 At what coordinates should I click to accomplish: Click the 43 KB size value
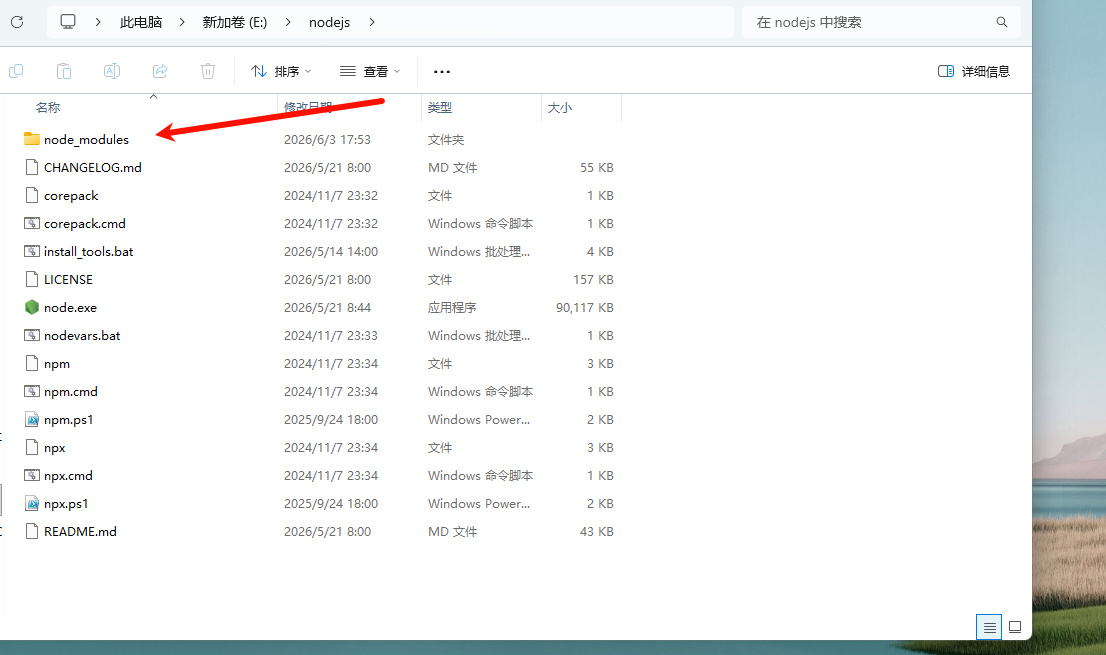(x=597, y=532)
